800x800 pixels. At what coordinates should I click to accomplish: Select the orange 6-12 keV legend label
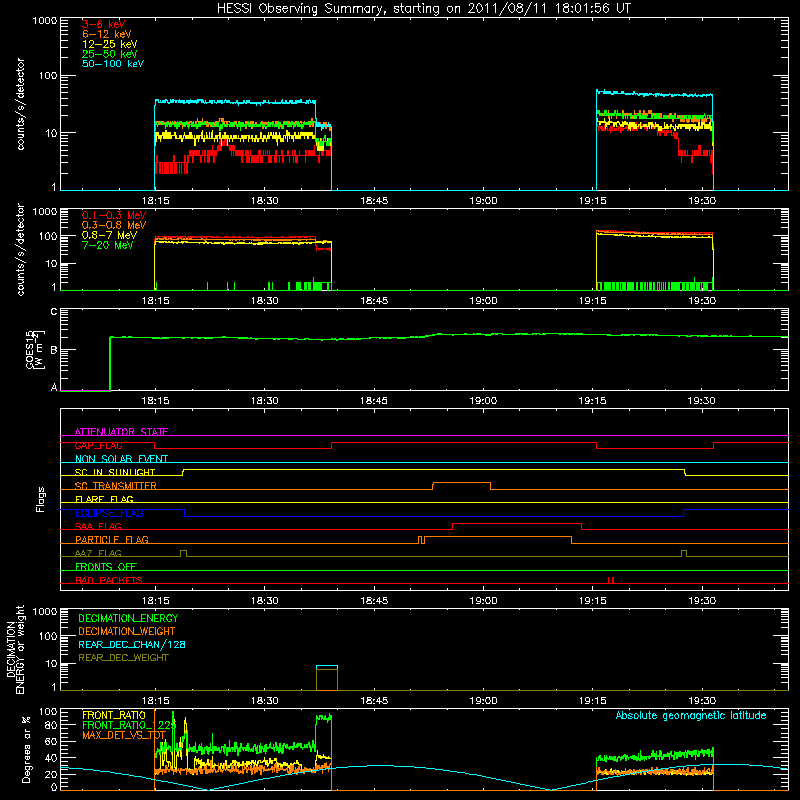coord(106,34)
